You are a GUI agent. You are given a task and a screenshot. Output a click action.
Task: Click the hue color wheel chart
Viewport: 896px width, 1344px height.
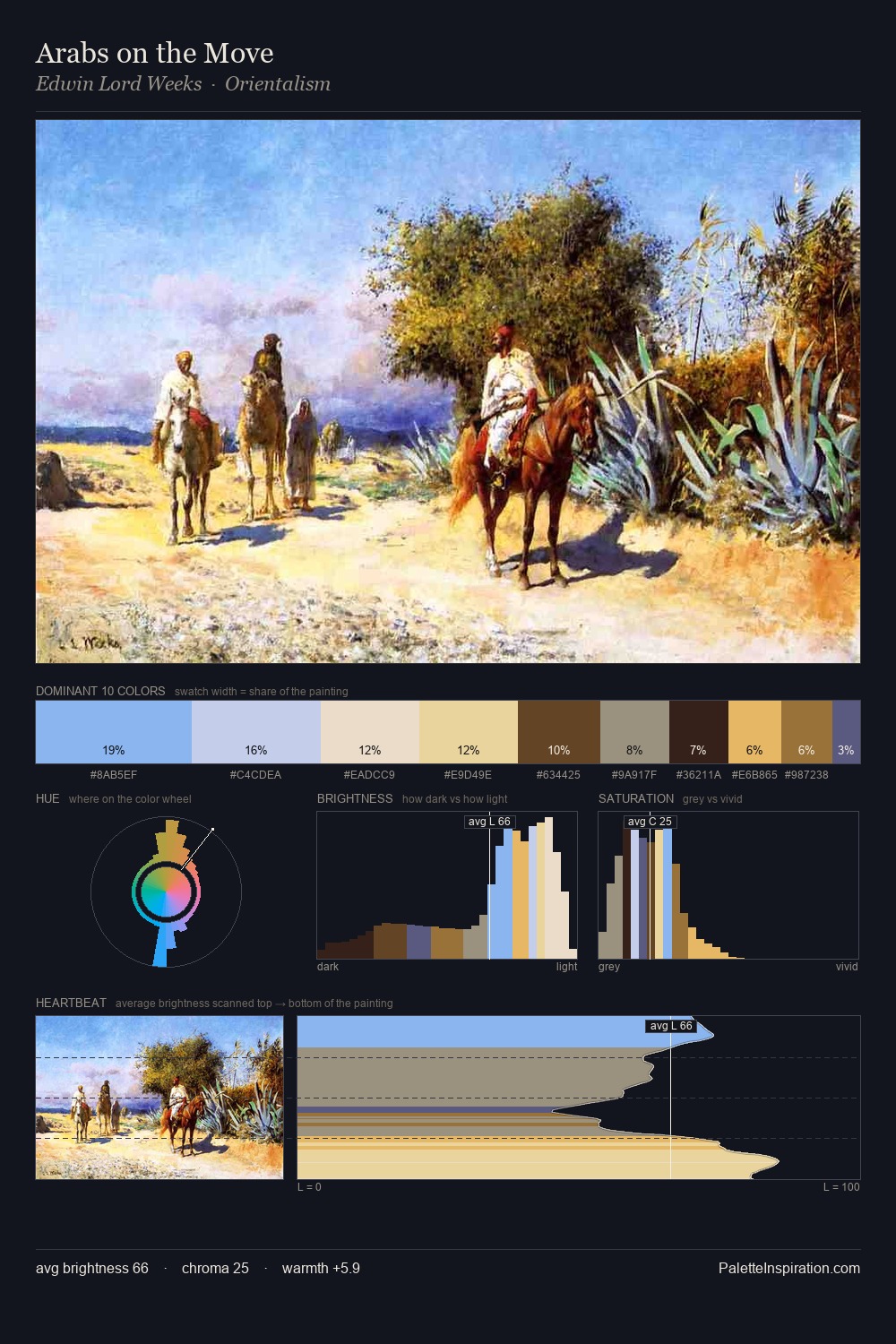[x=166, y=892]
